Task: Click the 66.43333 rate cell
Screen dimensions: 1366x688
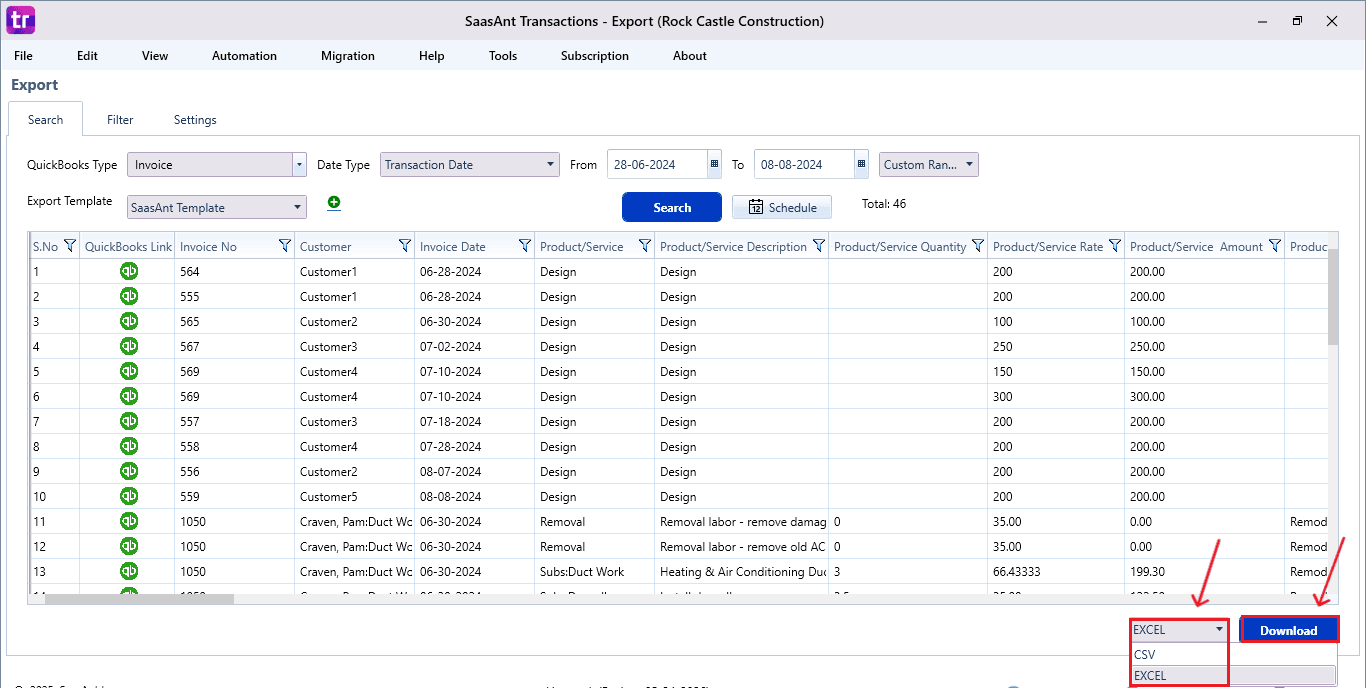Action: pyautogui.click(x=1056, y=572)
